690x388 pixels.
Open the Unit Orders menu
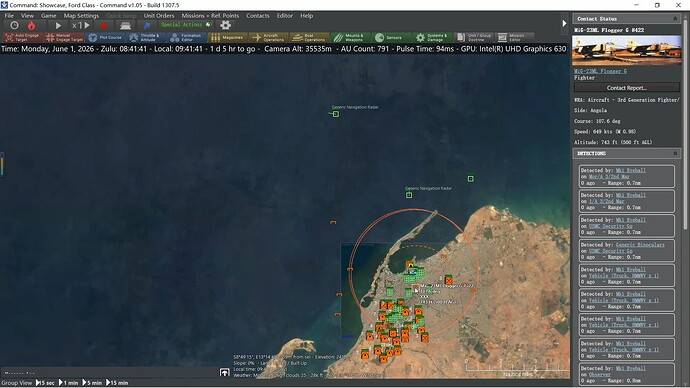click(x=159, y=15)
